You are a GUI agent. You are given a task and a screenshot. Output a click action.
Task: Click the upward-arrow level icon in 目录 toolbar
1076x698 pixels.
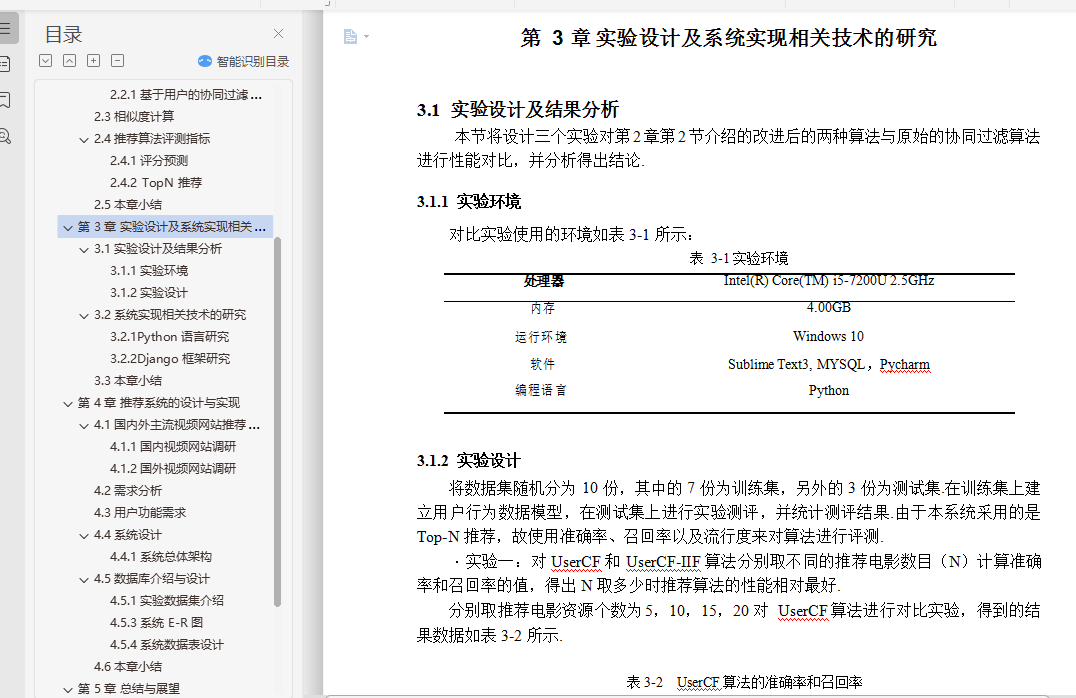69,60
